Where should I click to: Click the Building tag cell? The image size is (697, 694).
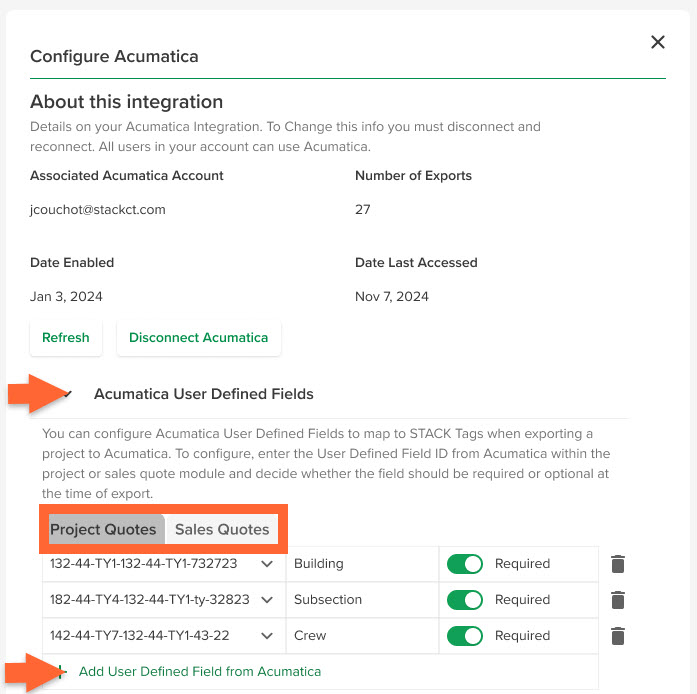(x=362, y=564)
